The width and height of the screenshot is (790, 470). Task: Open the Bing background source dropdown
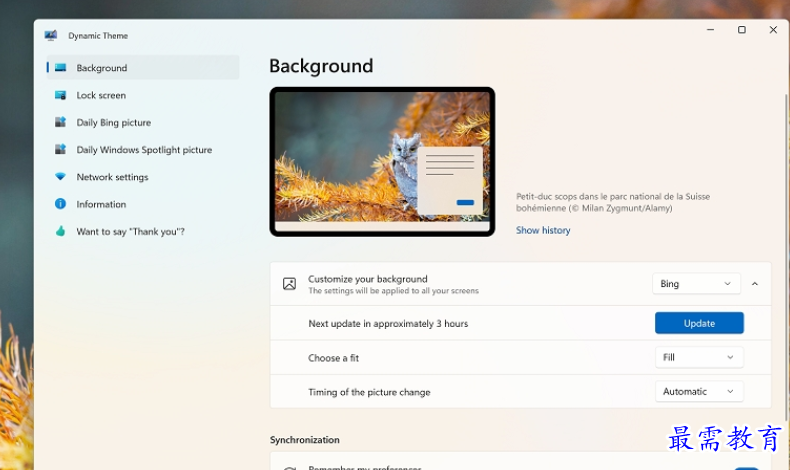[x=696, y=284]
